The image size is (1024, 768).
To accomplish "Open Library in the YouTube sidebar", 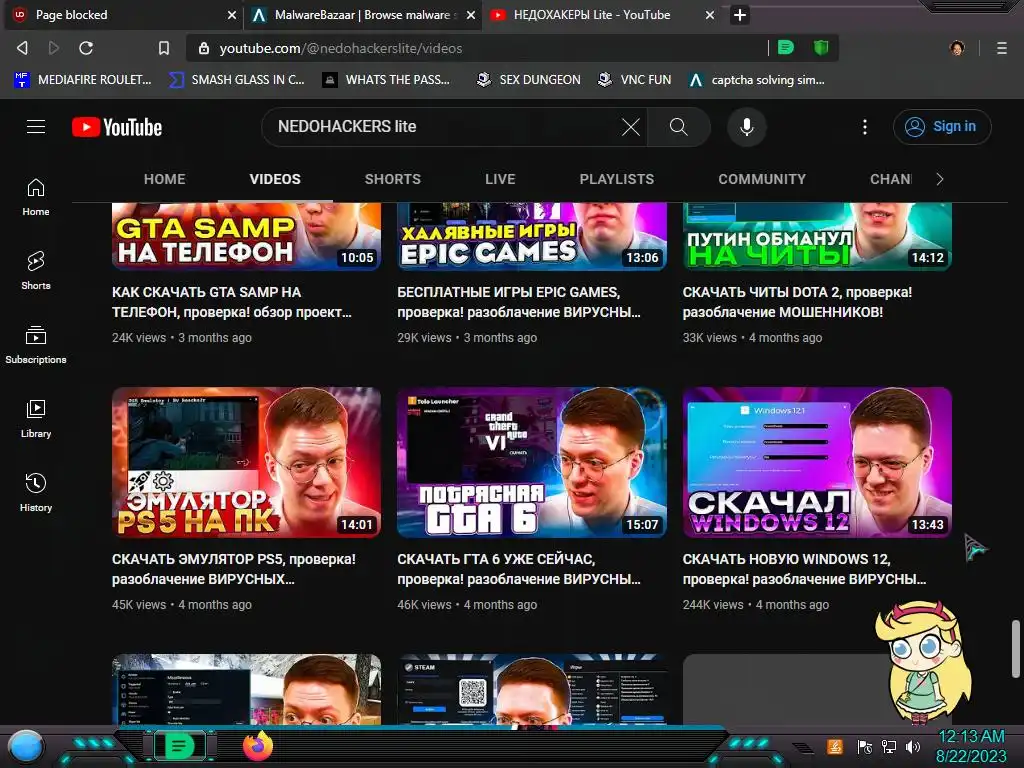I will 36,418.
